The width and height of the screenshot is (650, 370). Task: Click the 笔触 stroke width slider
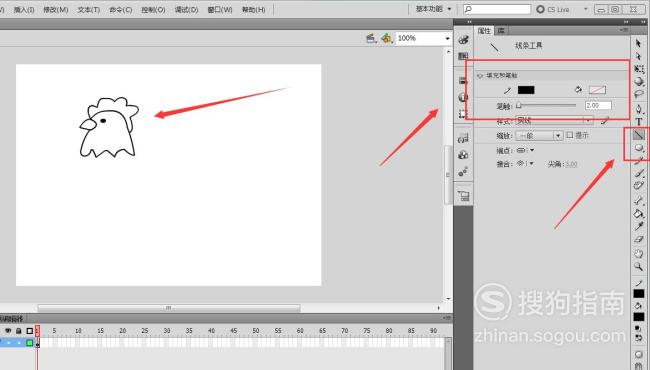(x=546, y=106)
